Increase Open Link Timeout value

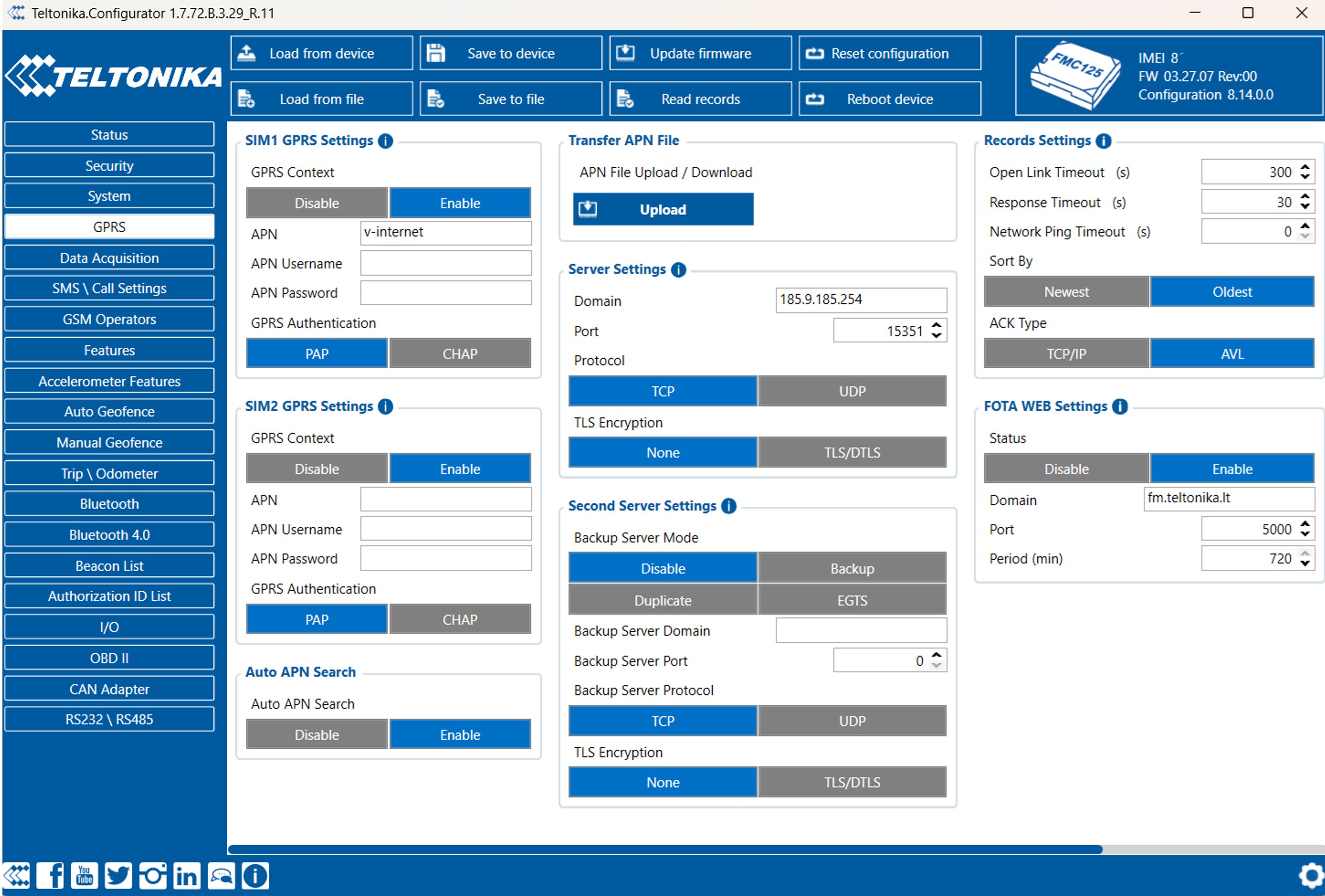click(1305, 167)
